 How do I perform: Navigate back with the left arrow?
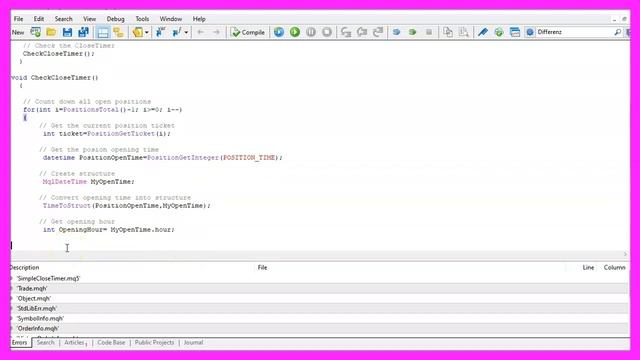[200, 32]
